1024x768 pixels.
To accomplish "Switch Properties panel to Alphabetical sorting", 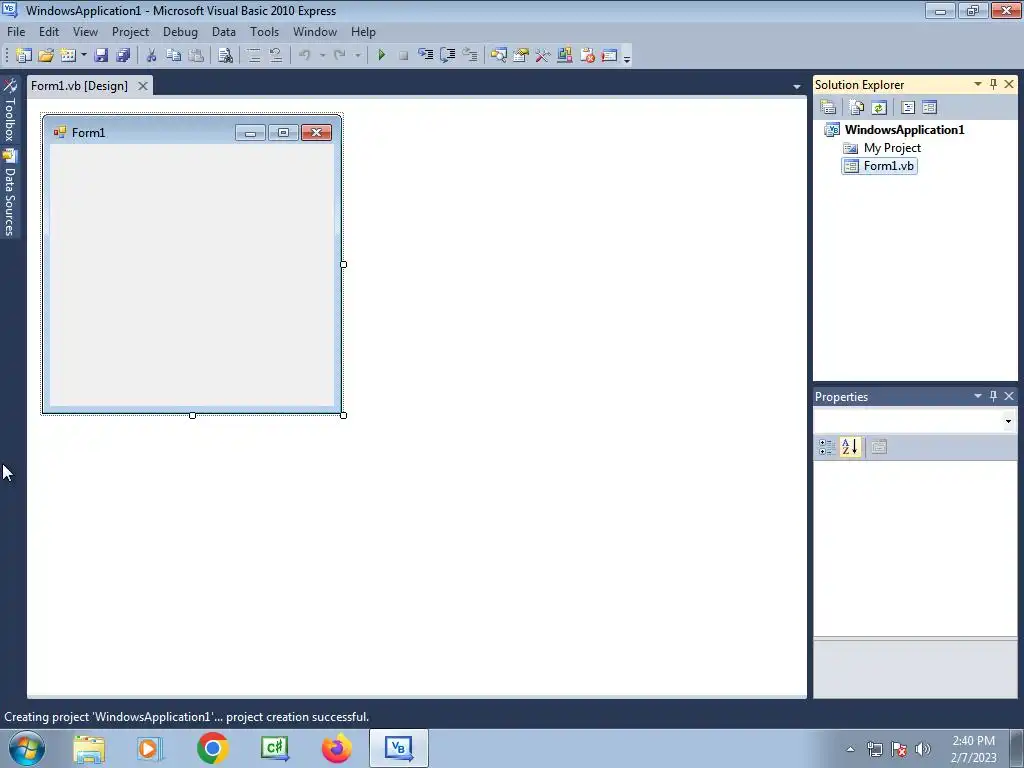I will coord(850,447).
